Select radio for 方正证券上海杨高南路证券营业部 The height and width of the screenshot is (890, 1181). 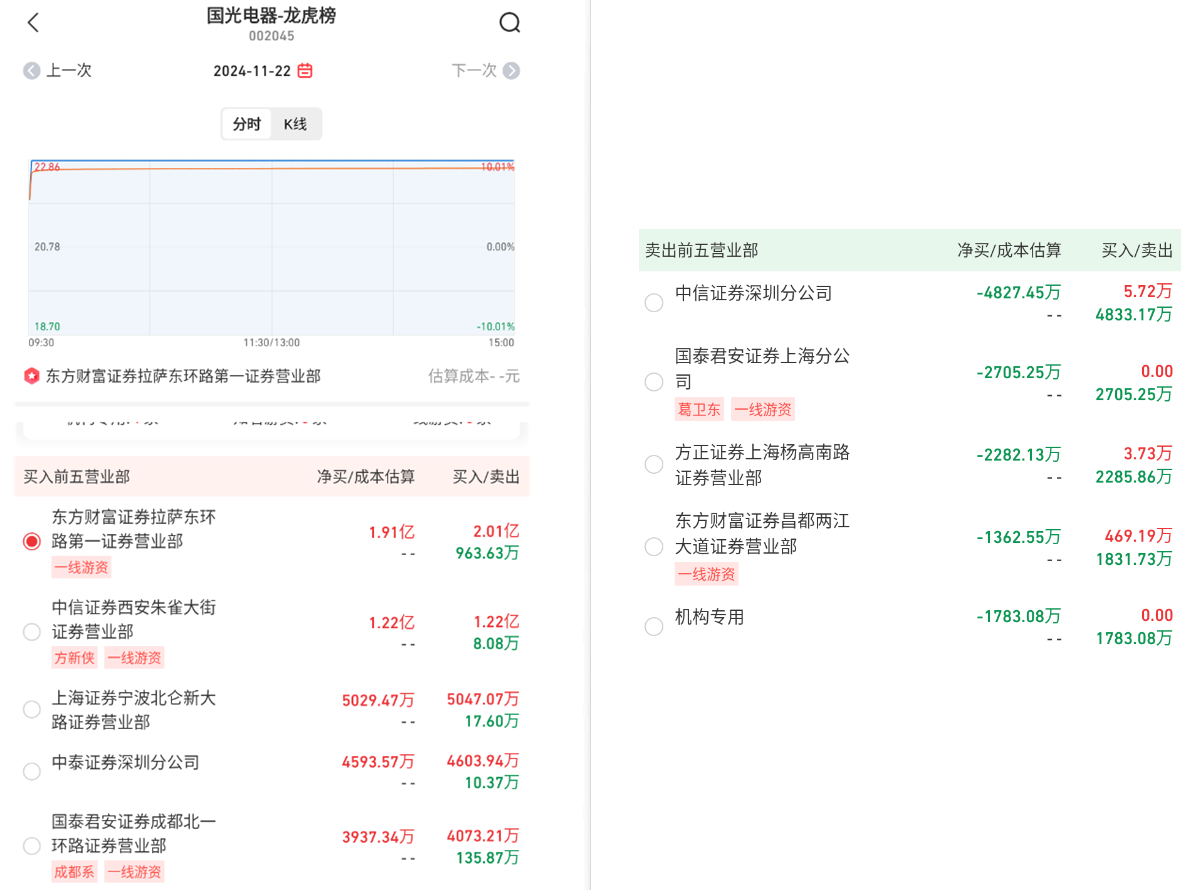(654, 465)
